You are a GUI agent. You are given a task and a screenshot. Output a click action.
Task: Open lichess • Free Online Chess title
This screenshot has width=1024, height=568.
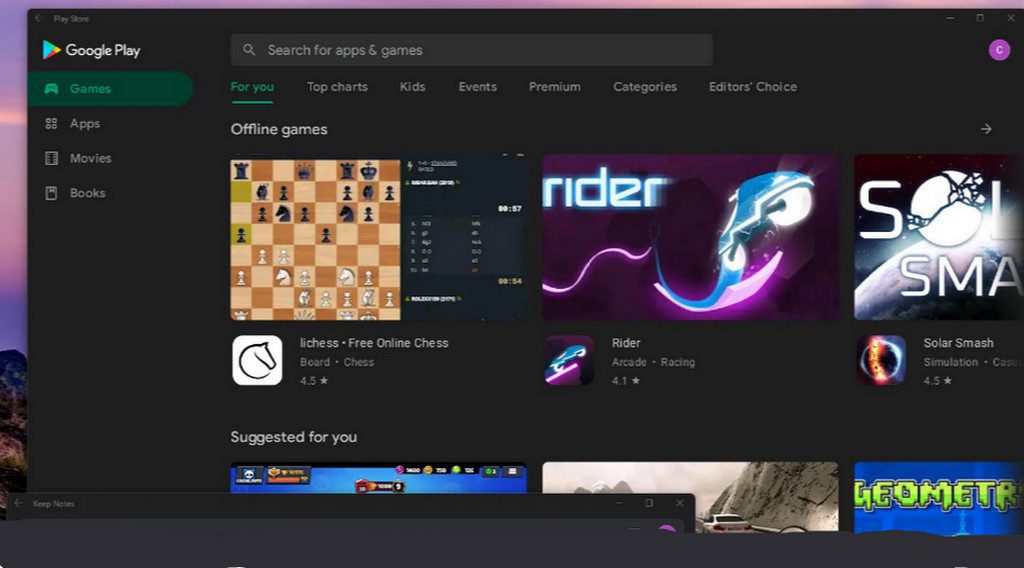[374, 343]
